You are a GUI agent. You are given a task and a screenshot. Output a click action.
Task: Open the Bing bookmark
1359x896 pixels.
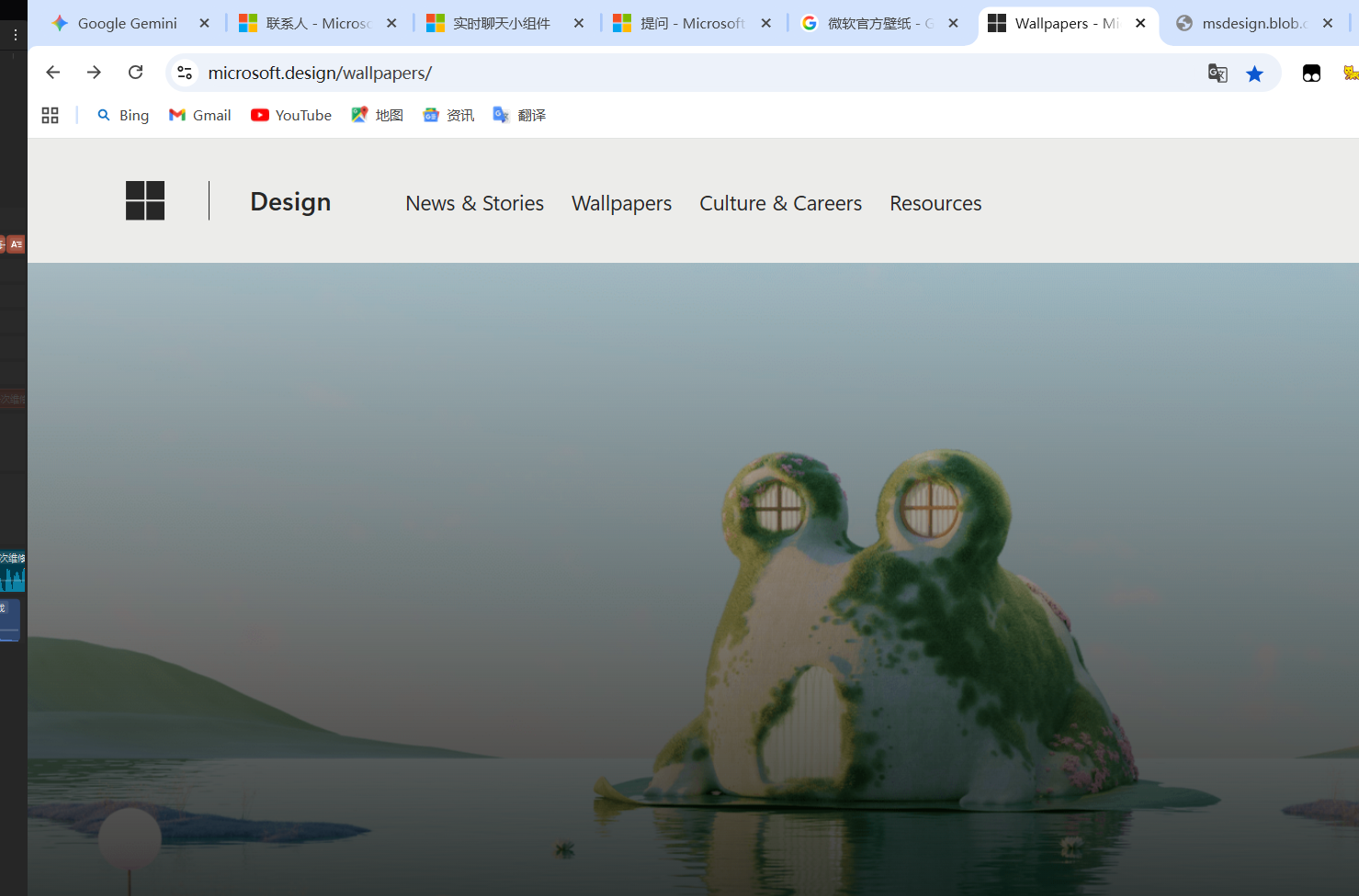click(123, 115)
